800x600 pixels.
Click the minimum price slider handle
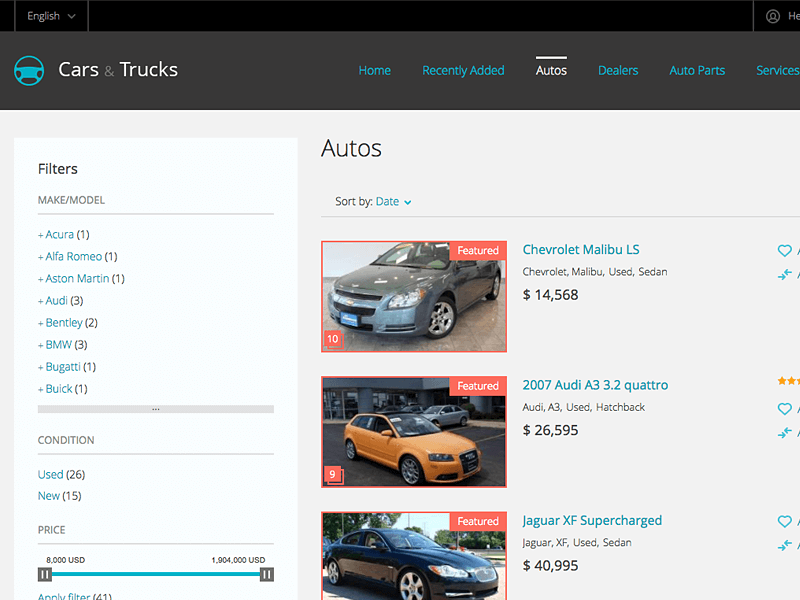click(45, 574)
